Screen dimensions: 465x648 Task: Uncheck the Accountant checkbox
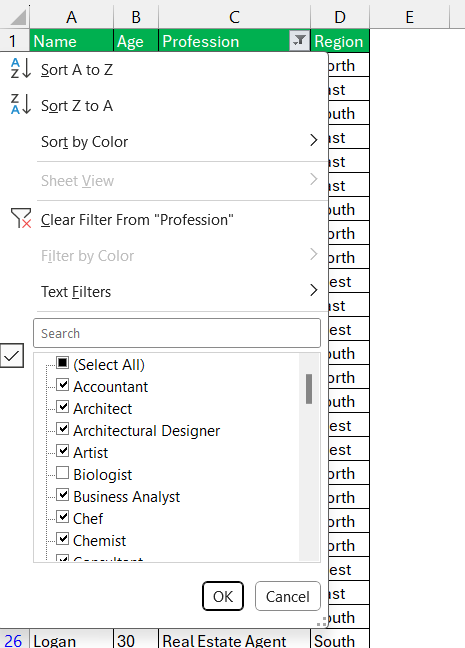click(62, 385)
